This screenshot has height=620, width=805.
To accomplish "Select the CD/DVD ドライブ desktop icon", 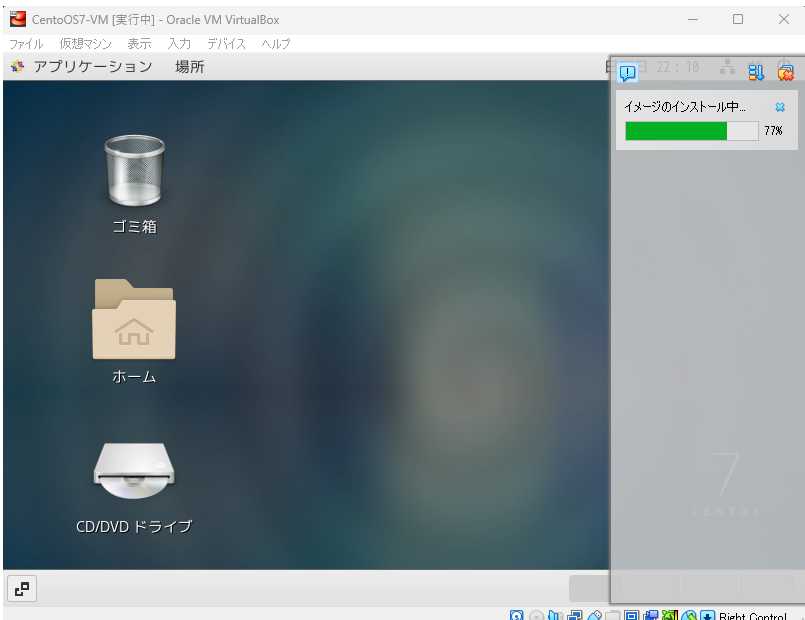I will pos(134,473).
